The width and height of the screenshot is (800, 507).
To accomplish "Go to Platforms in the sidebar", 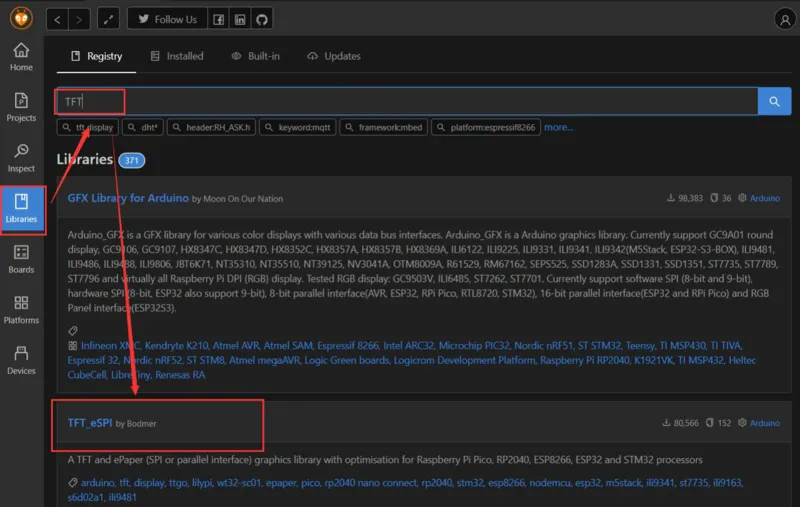I will pos(21,309).
